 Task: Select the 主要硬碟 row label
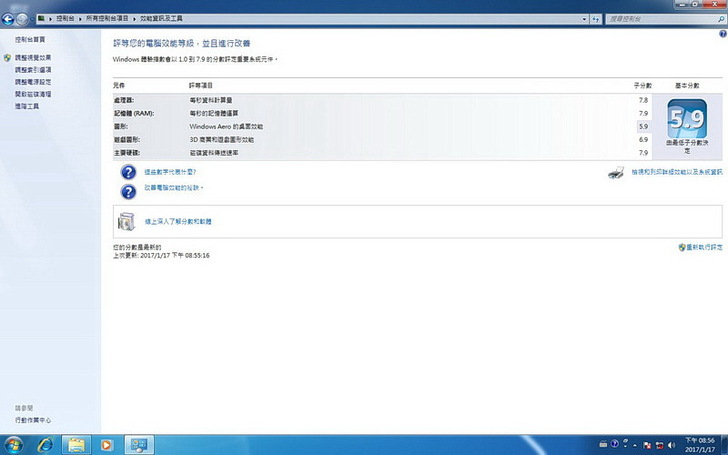pos(127,153)
